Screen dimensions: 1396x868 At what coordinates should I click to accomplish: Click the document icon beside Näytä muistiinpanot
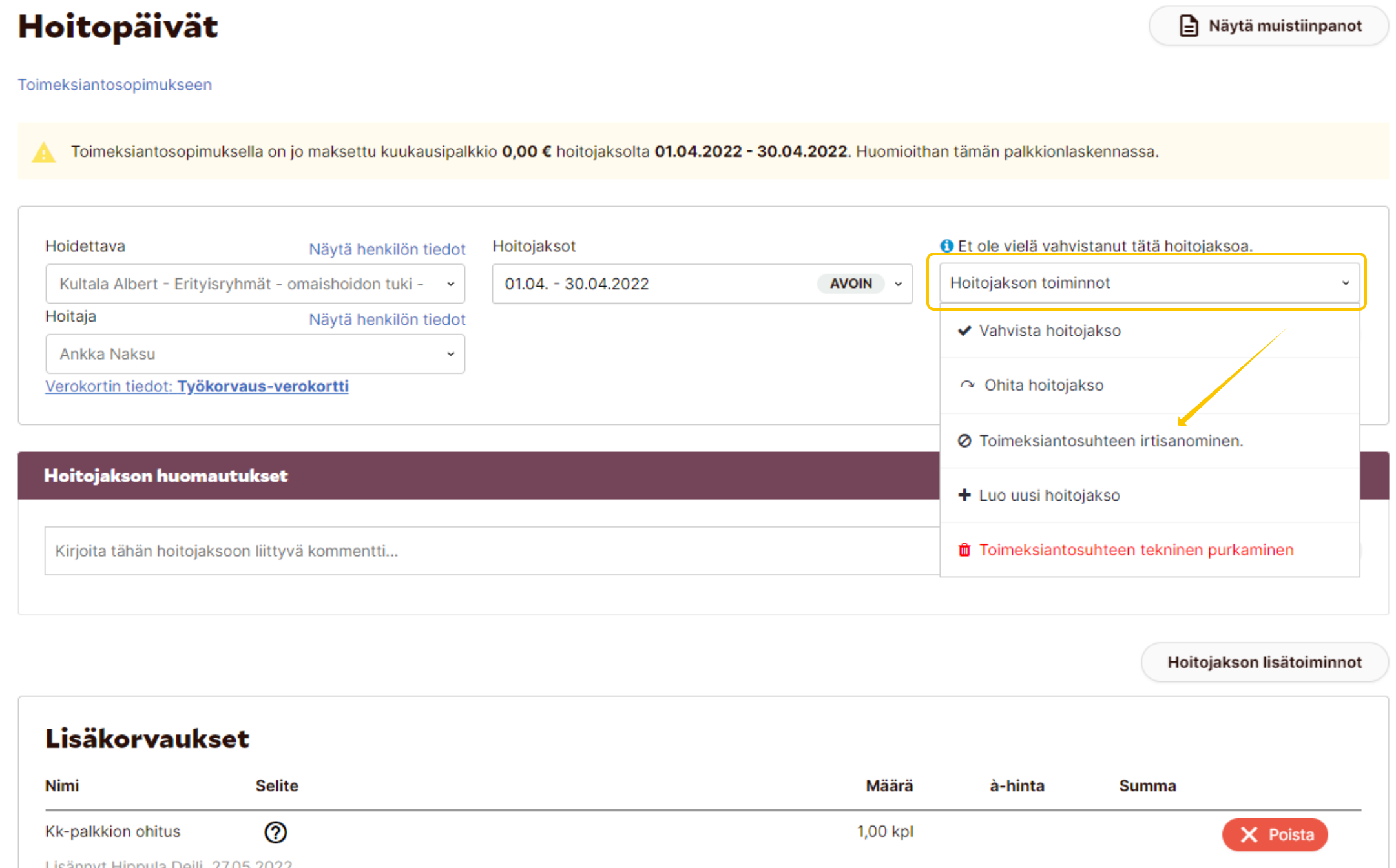click(1188, 26)
